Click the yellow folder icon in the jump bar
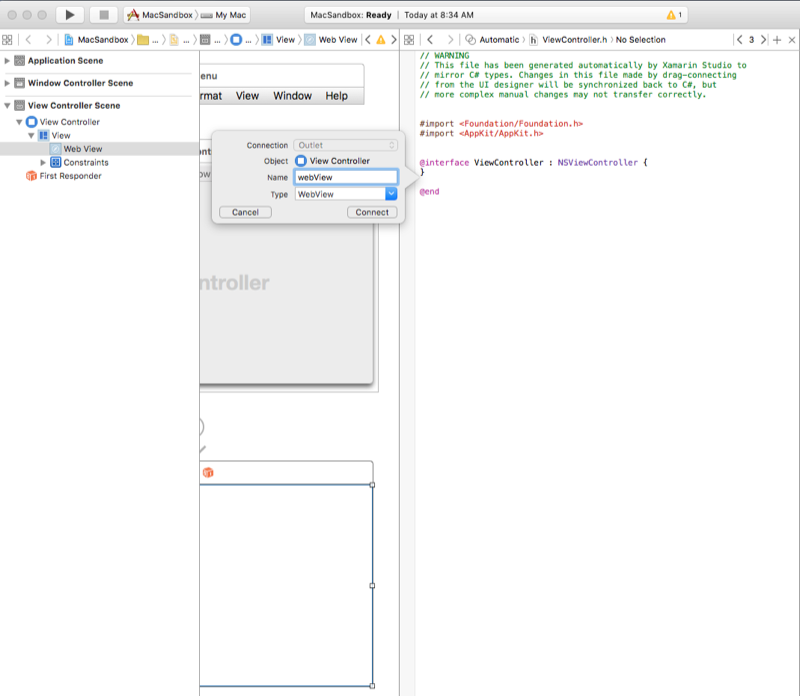Viewport: 800px width, 696px height. point(143,40)
